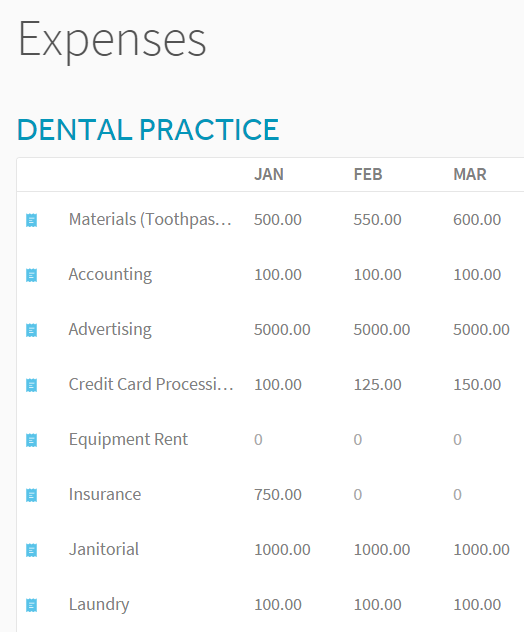Viewport: 524px width, 632px height.
Task: Open the receipt icon for Advertising
Action: (x=31, y=330)
